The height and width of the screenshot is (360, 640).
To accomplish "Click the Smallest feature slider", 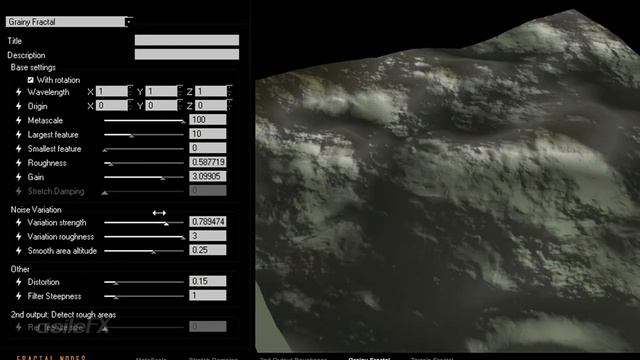I will pos(144,149).
